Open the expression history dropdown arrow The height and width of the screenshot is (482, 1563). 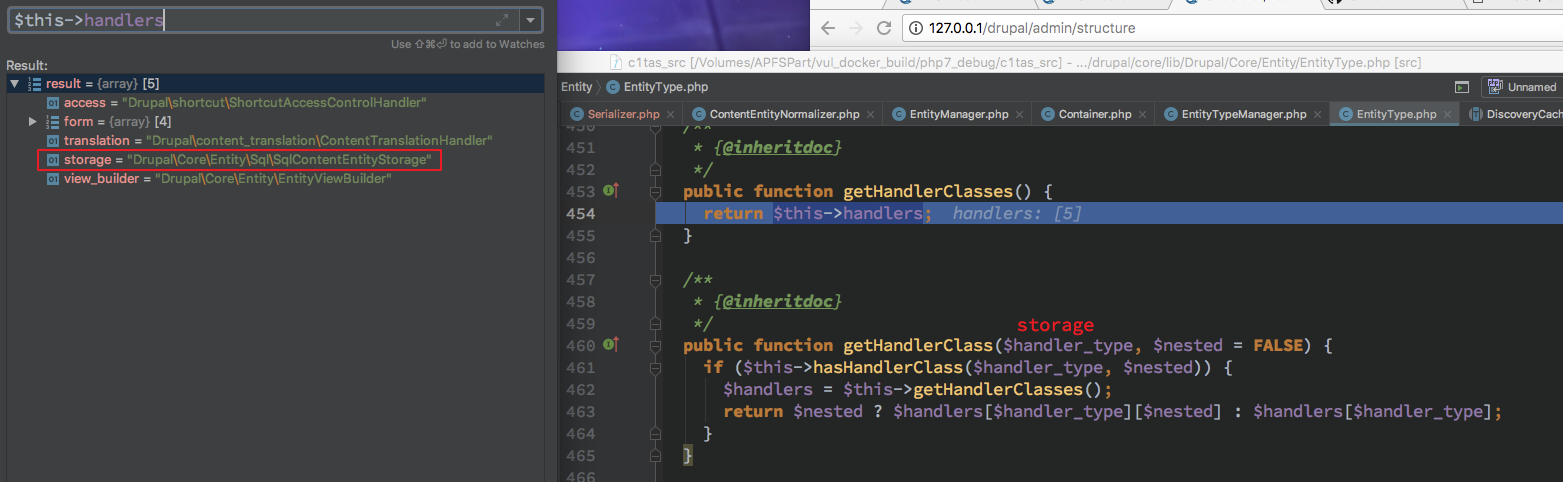pyautogui.click(x=532, y=21)
